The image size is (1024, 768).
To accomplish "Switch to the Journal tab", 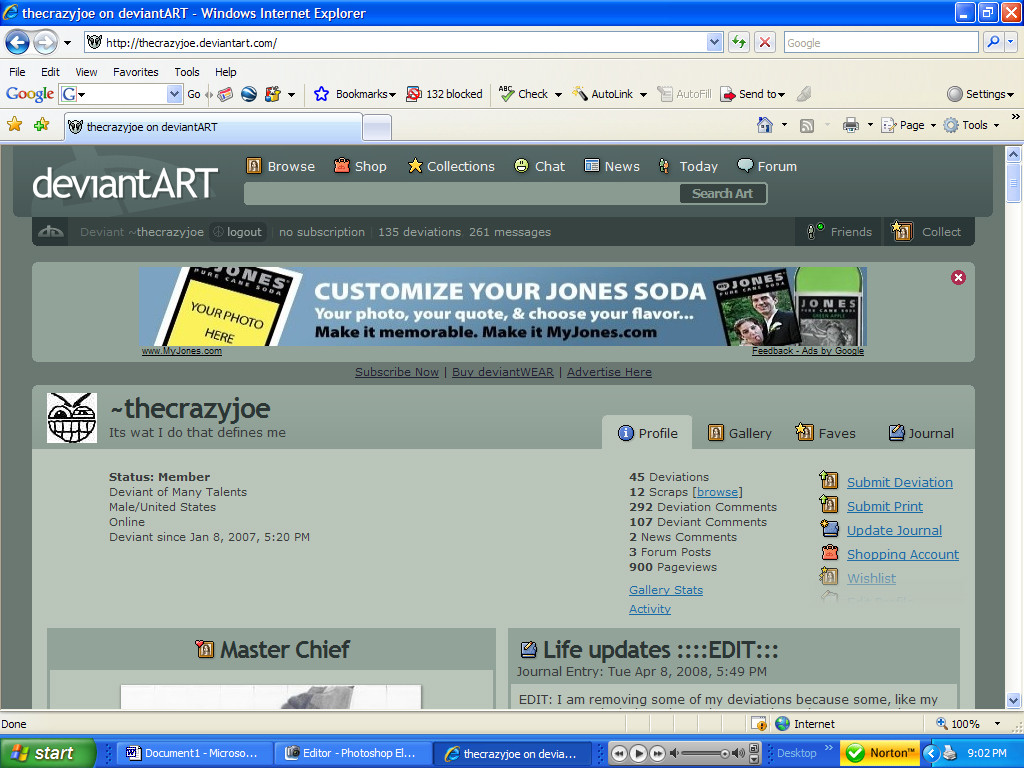I will pyautogui.click(x=921, y=433).
